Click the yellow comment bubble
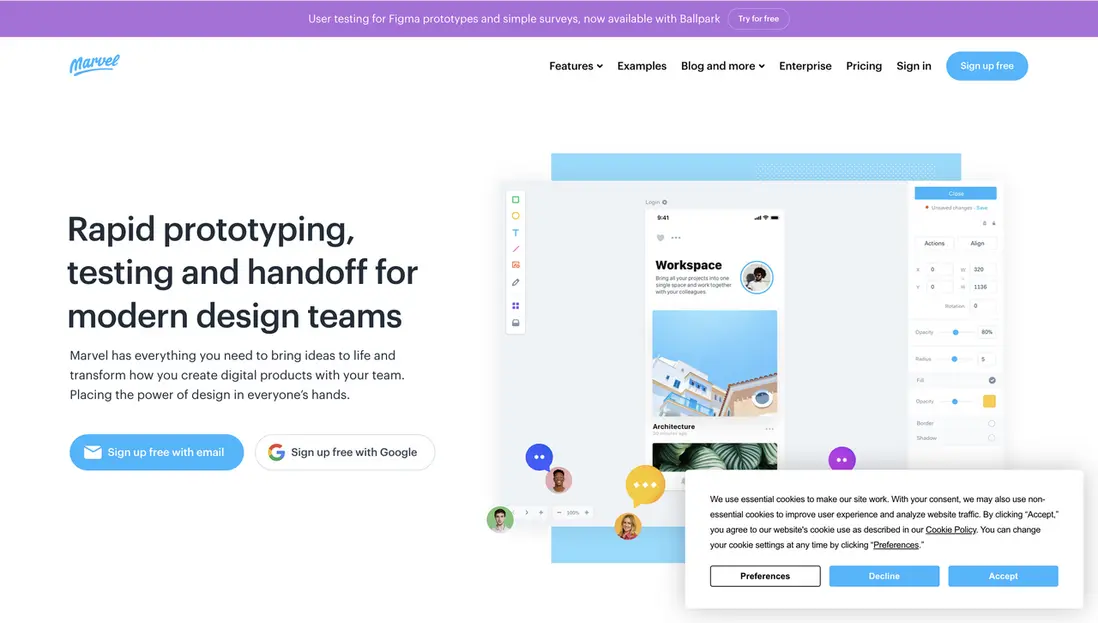 [645, 485]
